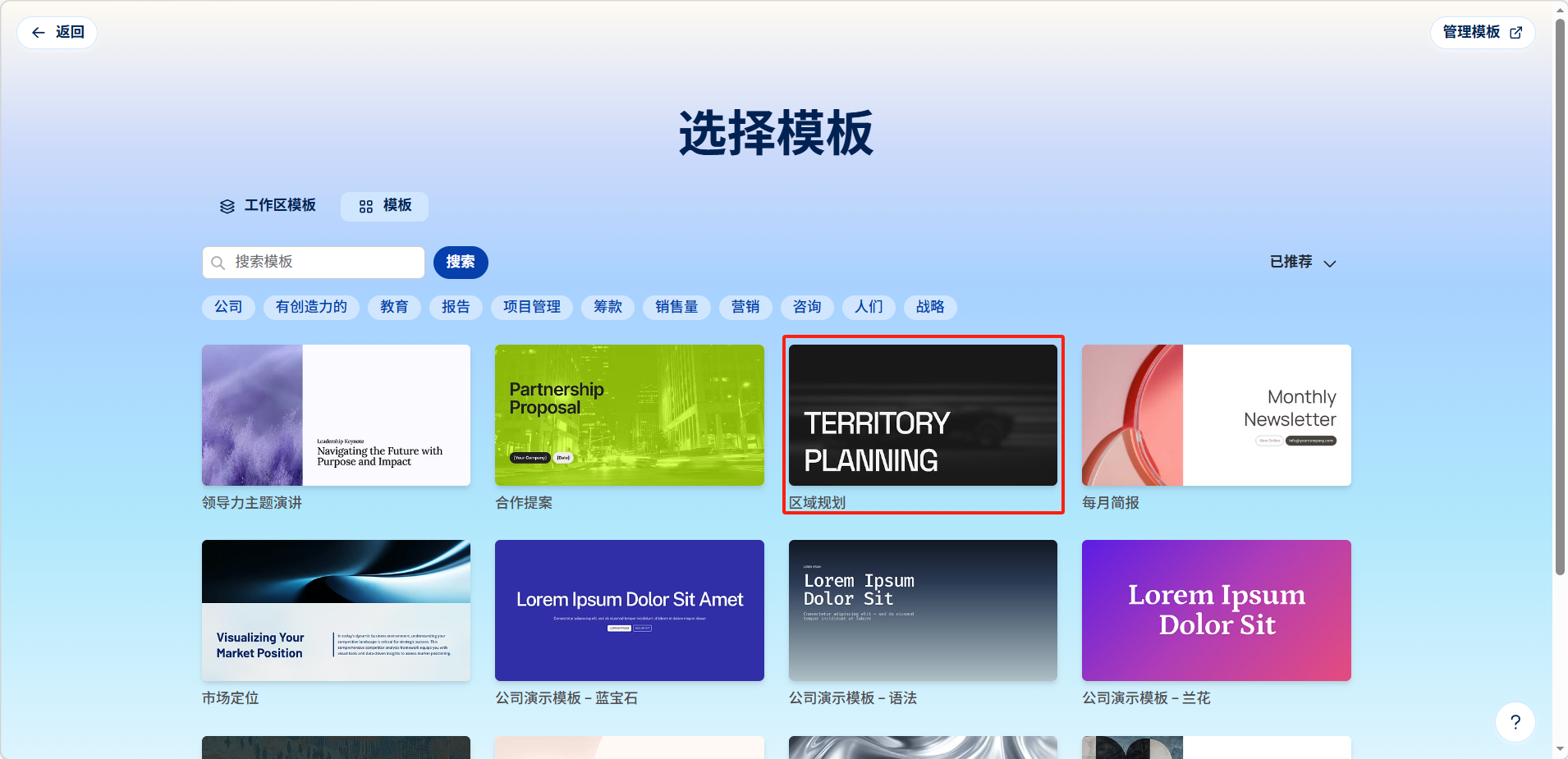The width and height of the screenshot is (1568, 759).
Task: Type in the 搜索模板 input field
Action: [x=324, y=262]
